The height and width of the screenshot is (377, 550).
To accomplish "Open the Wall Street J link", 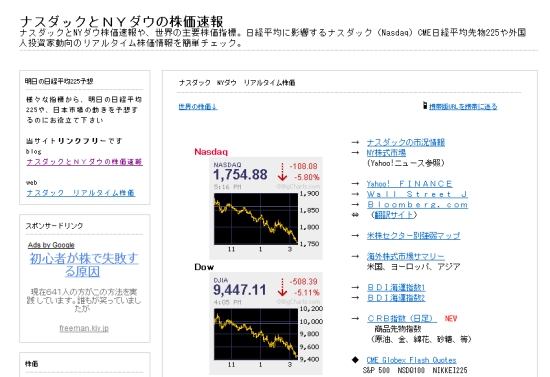I will [x=417, y=194].
